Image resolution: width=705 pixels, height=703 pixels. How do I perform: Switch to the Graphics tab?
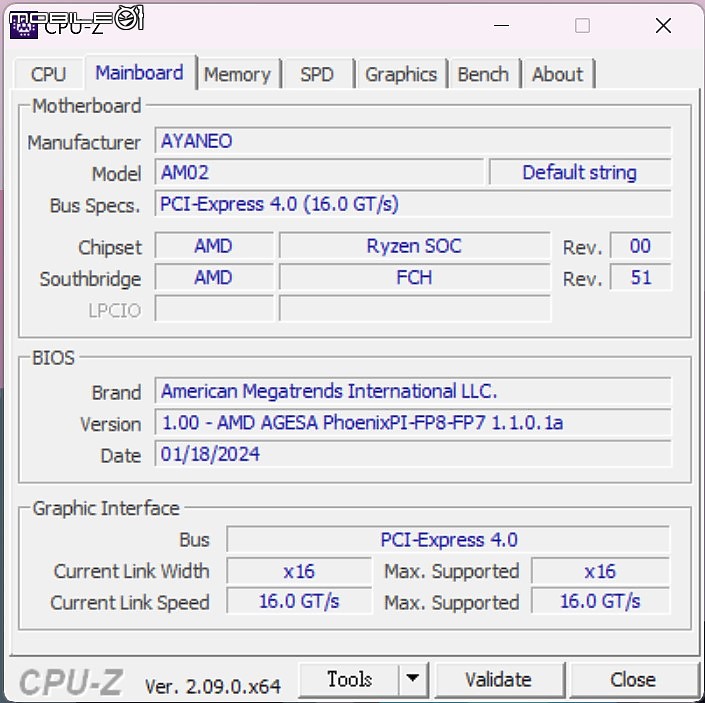401,74
